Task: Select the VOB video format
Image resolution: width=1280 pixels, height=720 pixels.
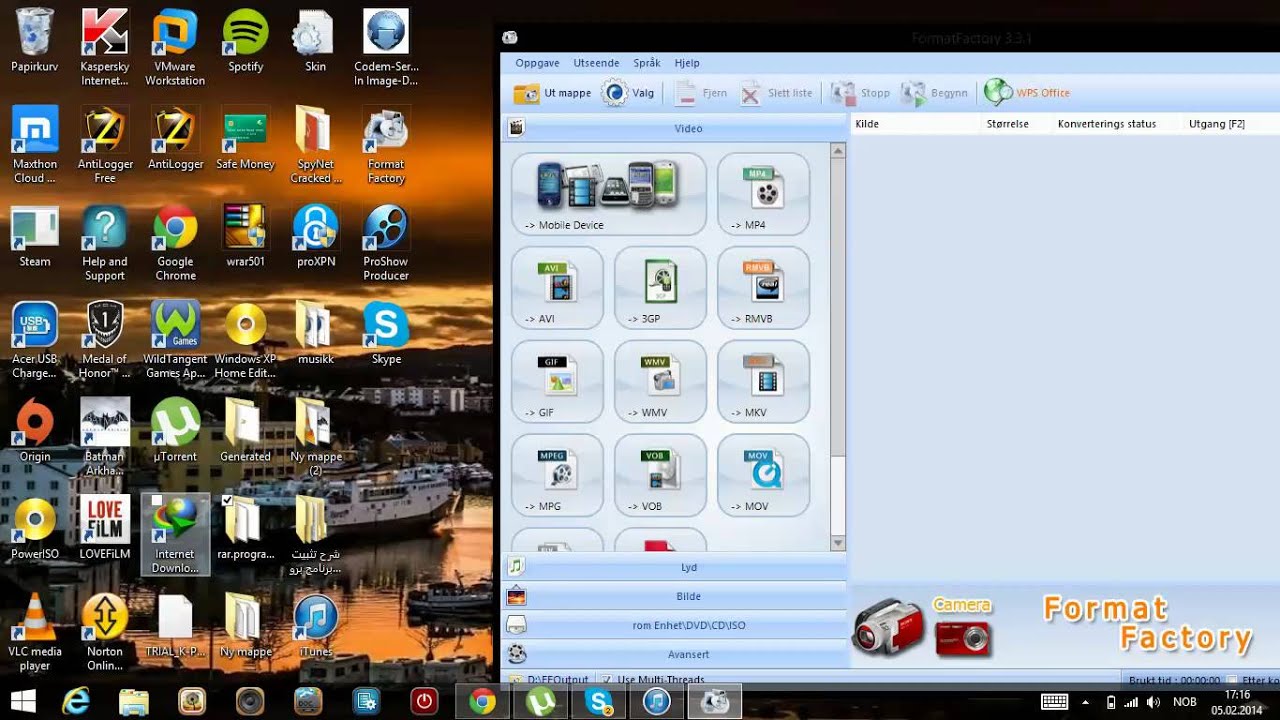Action: (660, 475)
